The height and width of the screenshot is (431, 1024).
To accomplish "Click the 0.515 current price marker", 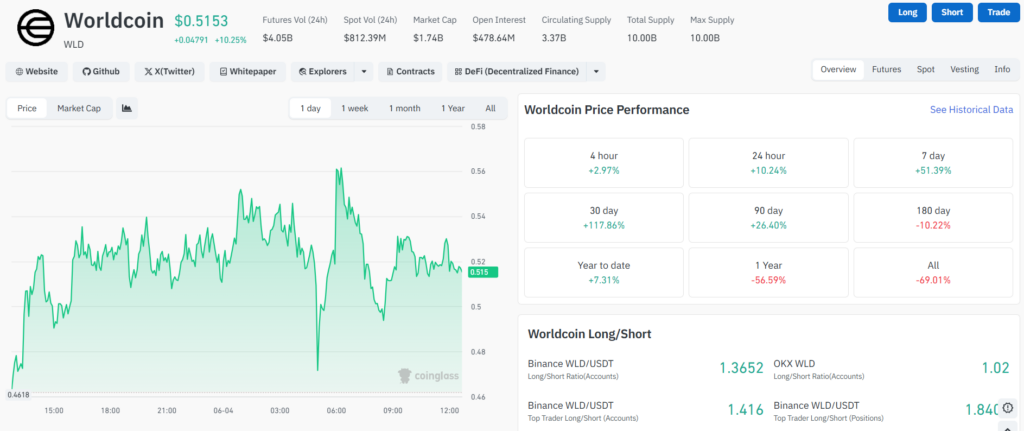I will coord(482,272).
